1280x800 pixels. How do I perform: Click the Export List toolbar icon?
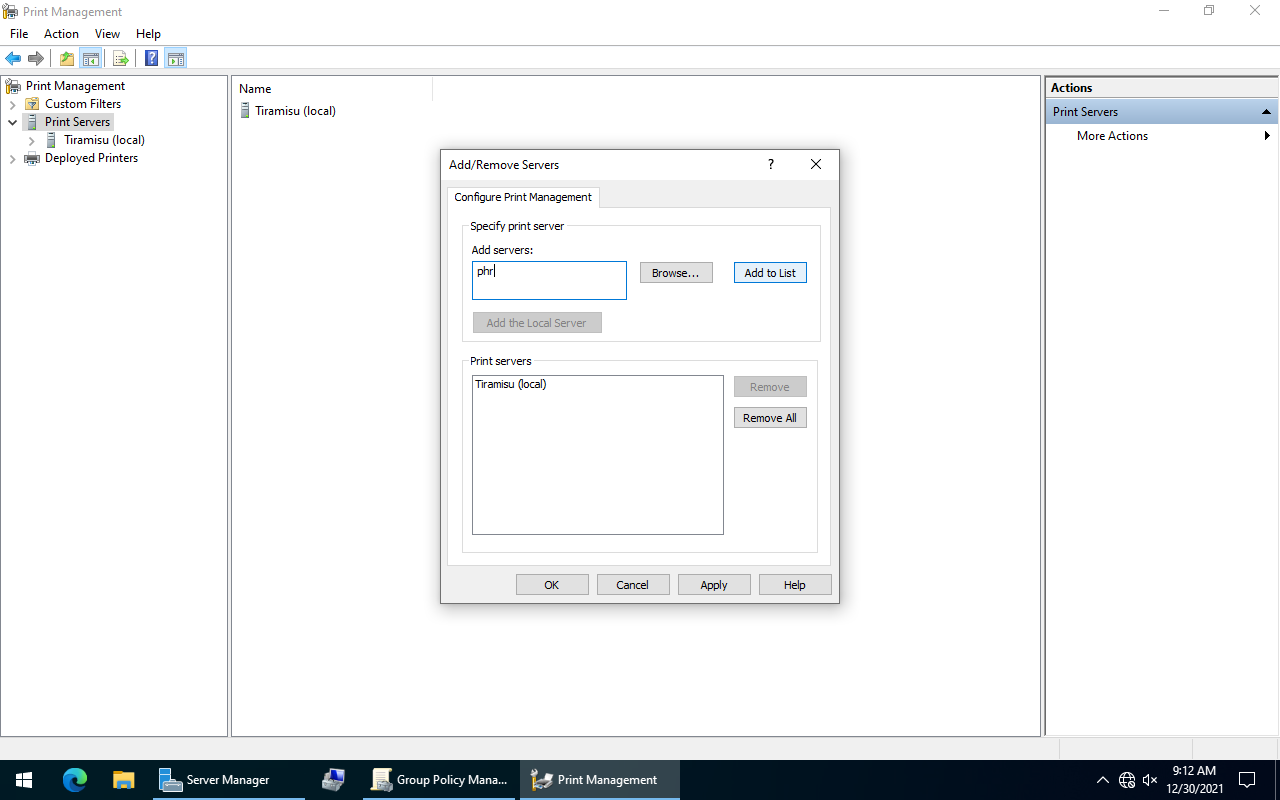120,58
